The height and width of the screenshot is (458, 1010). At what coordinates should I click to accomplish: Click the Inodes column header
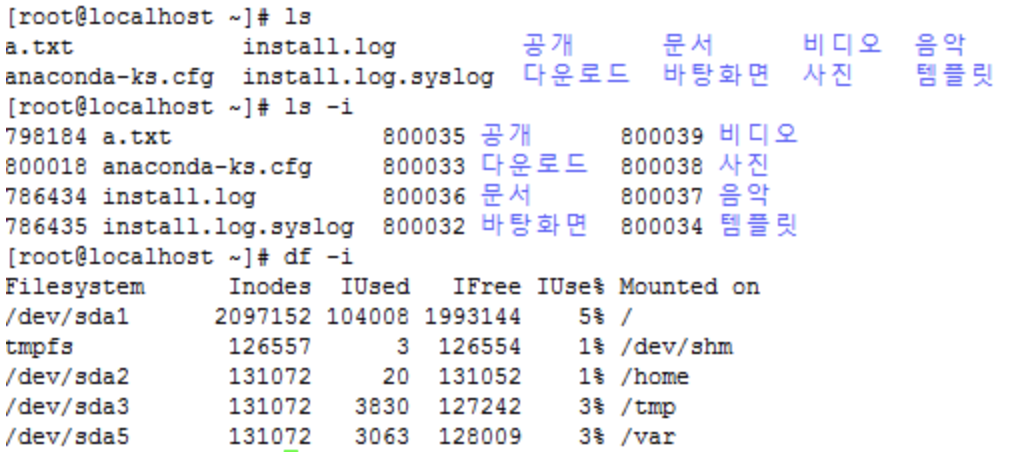270,287
